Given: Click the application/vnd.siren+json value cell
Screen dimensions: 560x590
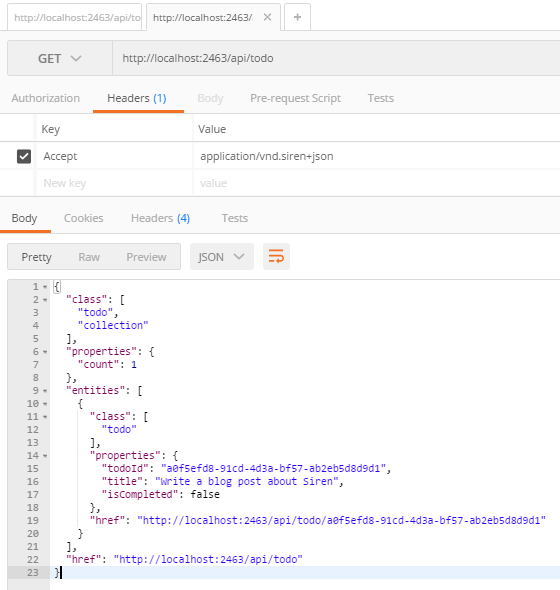Looking at the screenshot, I should click(x=376, y=156).
